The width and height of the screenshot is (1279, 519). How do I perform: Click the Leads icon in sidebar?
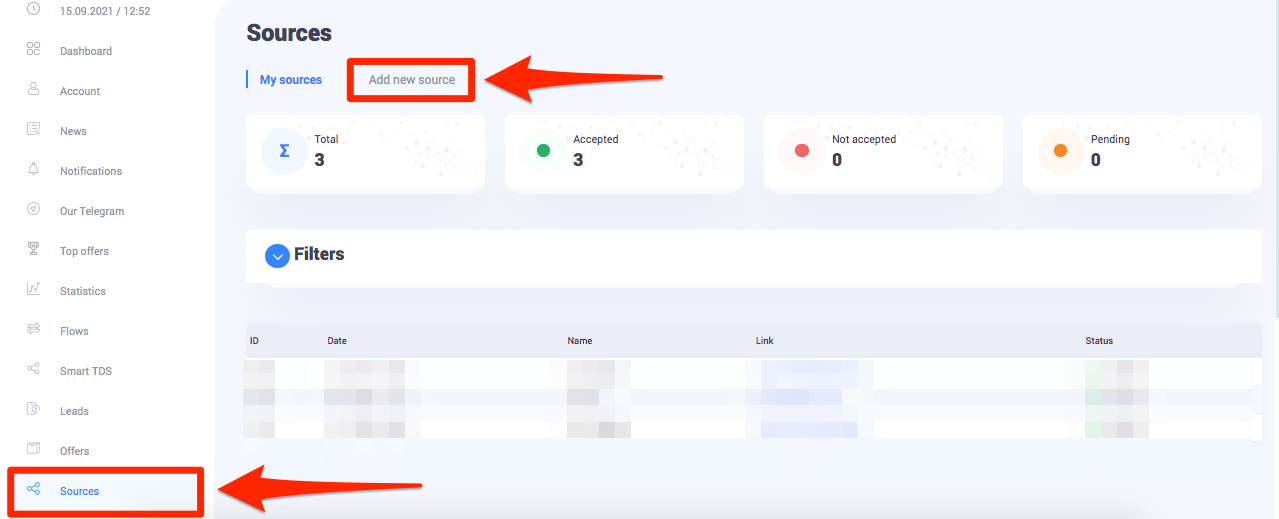[33, 409]
